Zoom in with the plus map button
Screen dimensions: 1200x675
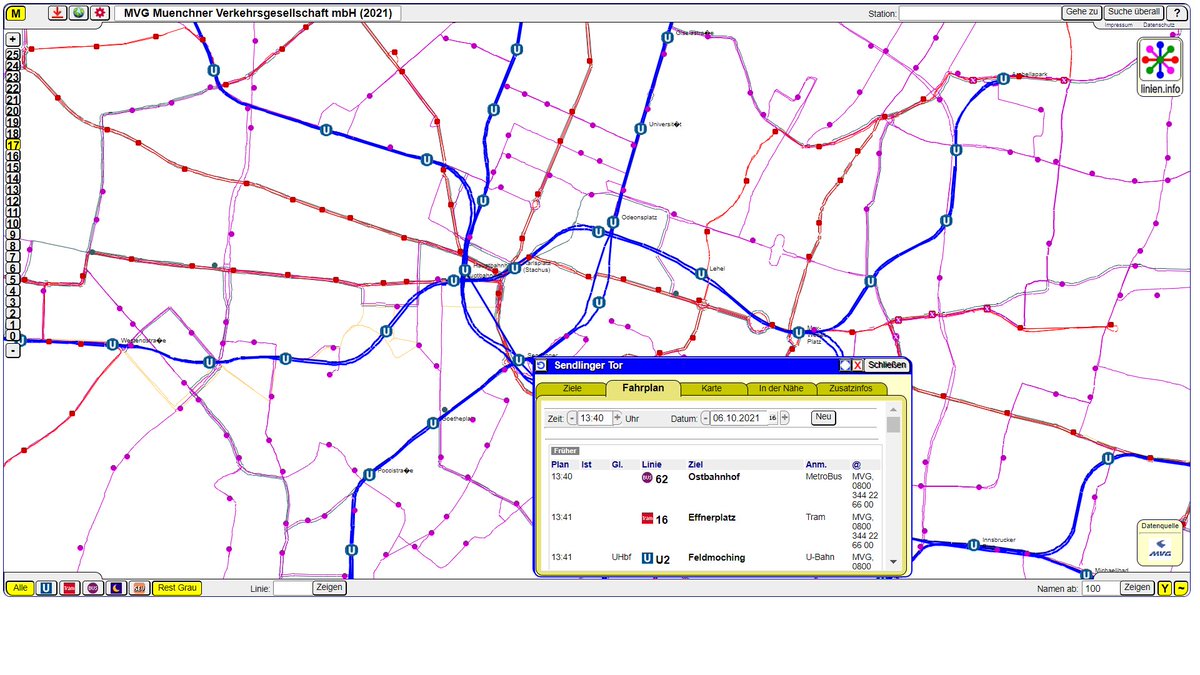tap(13, 38)
